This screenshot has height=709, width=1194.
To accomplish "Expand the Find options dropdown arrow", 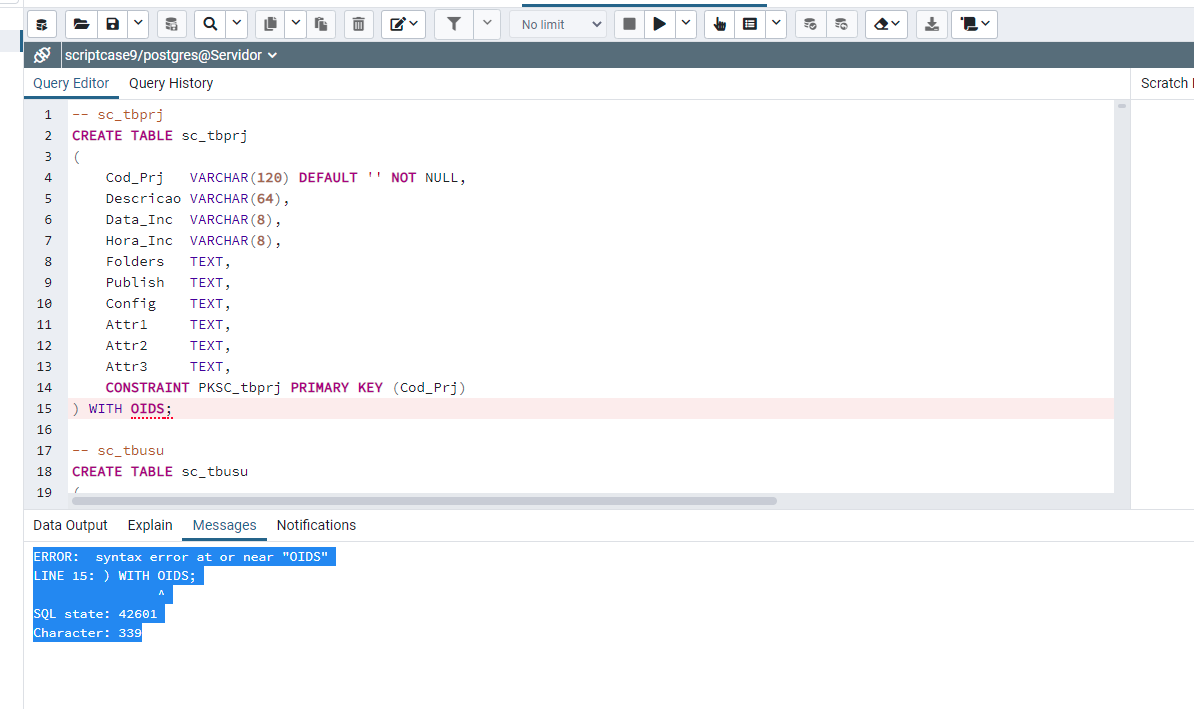I will [x=237, y=24].
